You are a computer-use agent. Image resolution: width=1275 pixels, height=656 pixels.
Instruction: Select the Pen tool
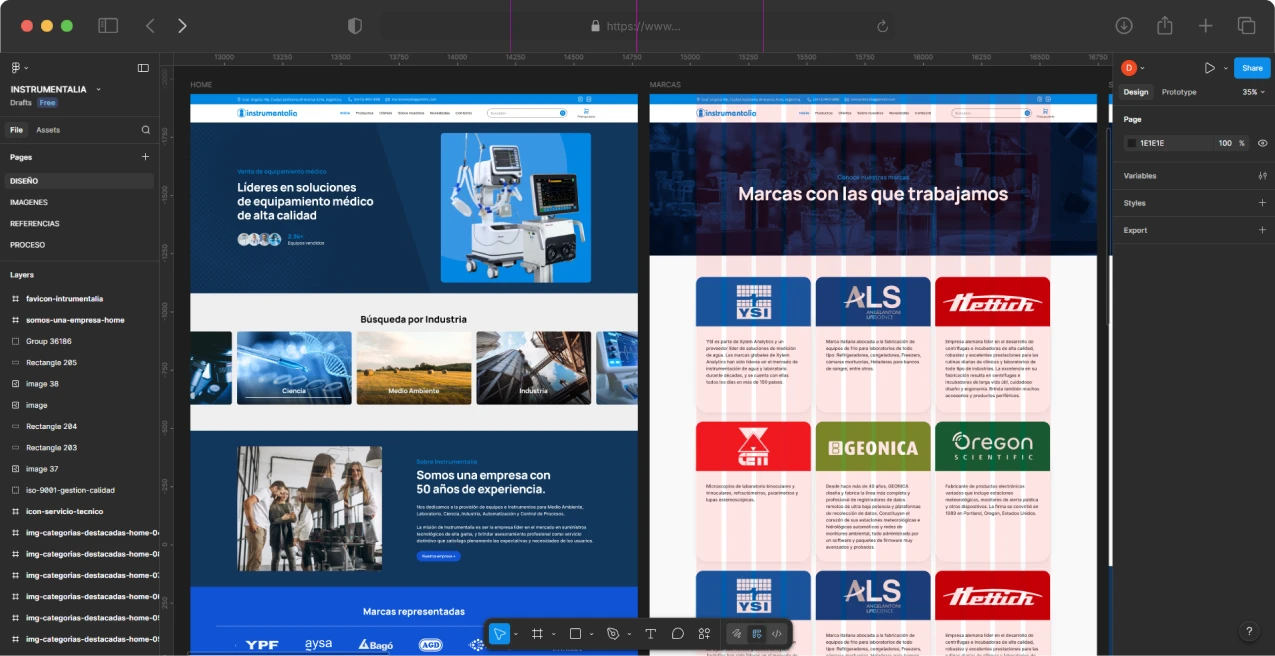click(613, 634)
